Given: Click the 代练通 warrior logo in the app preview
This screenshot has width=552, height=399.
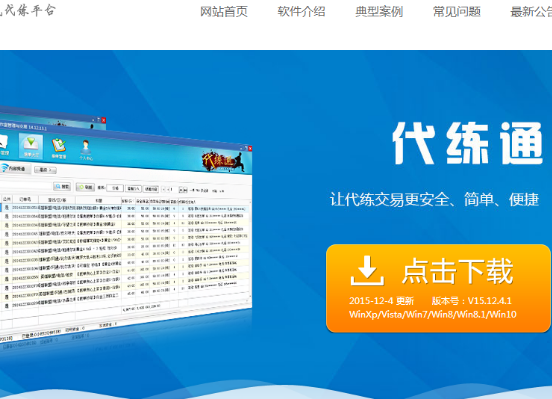Looking at the screenshot, I should pos(223,161).
